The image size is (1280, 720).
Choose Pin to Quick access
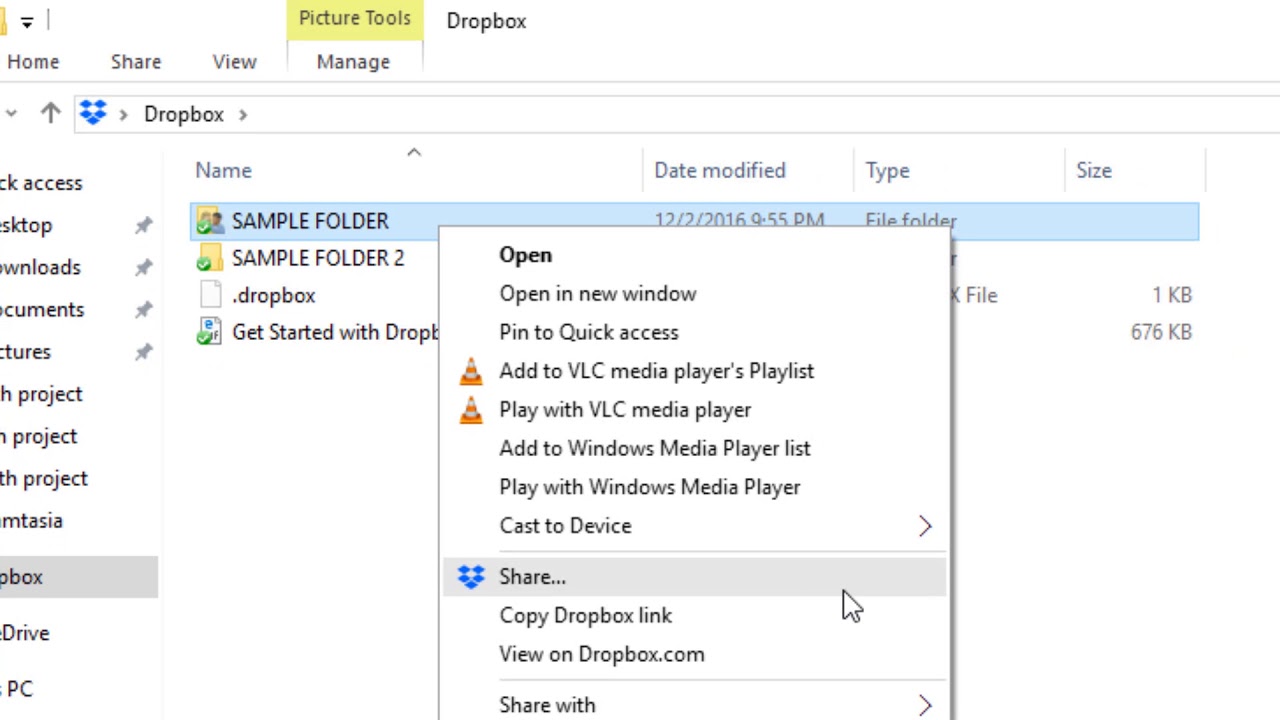[x=694, y=332]
